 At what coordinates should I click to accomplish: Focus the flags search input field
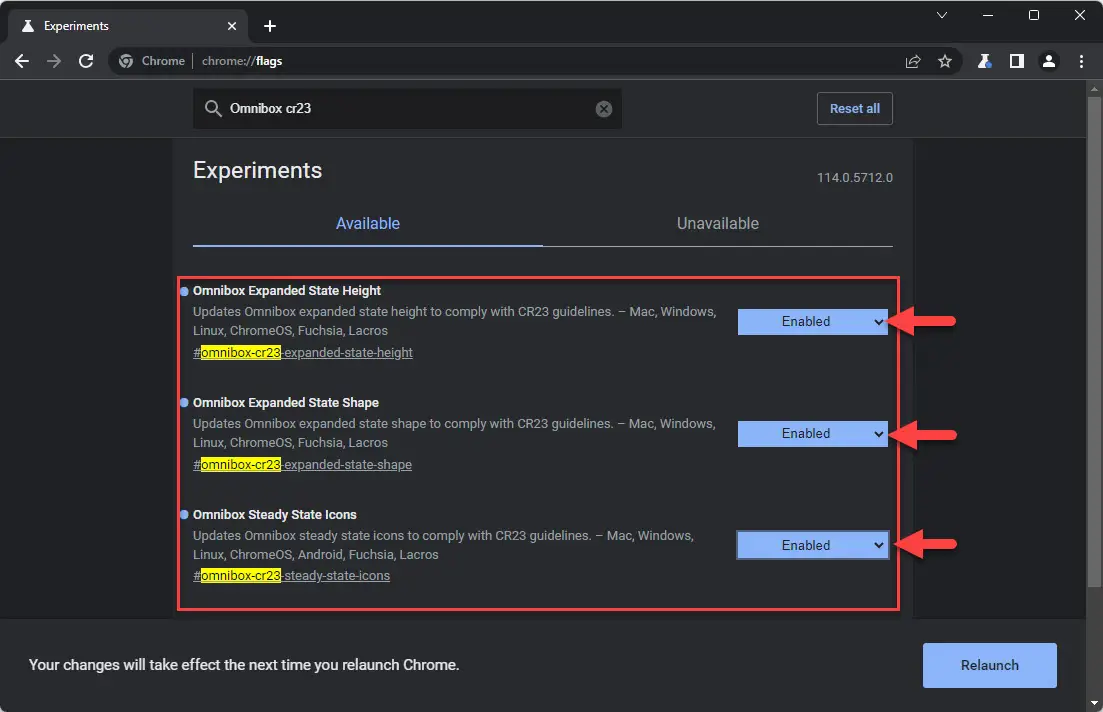click(x=407, y=108)
